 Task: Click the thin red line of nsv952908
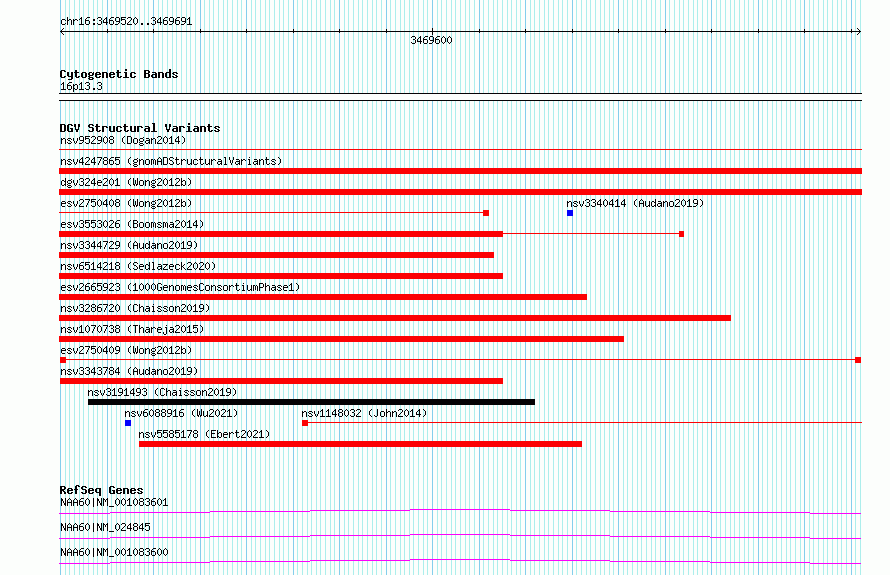[460, 150]
